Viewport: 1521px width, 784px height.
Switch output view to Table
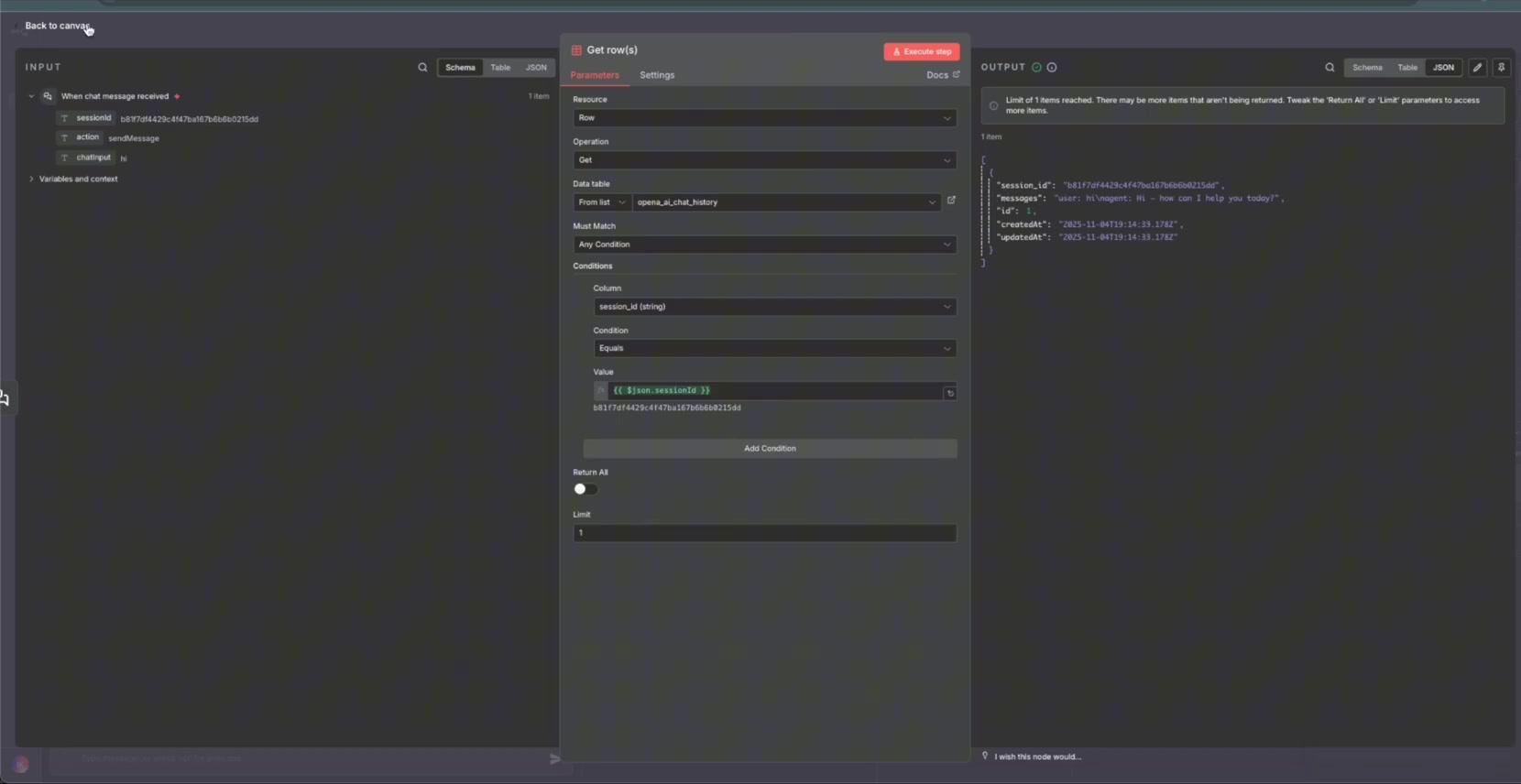click(1407, 68)
